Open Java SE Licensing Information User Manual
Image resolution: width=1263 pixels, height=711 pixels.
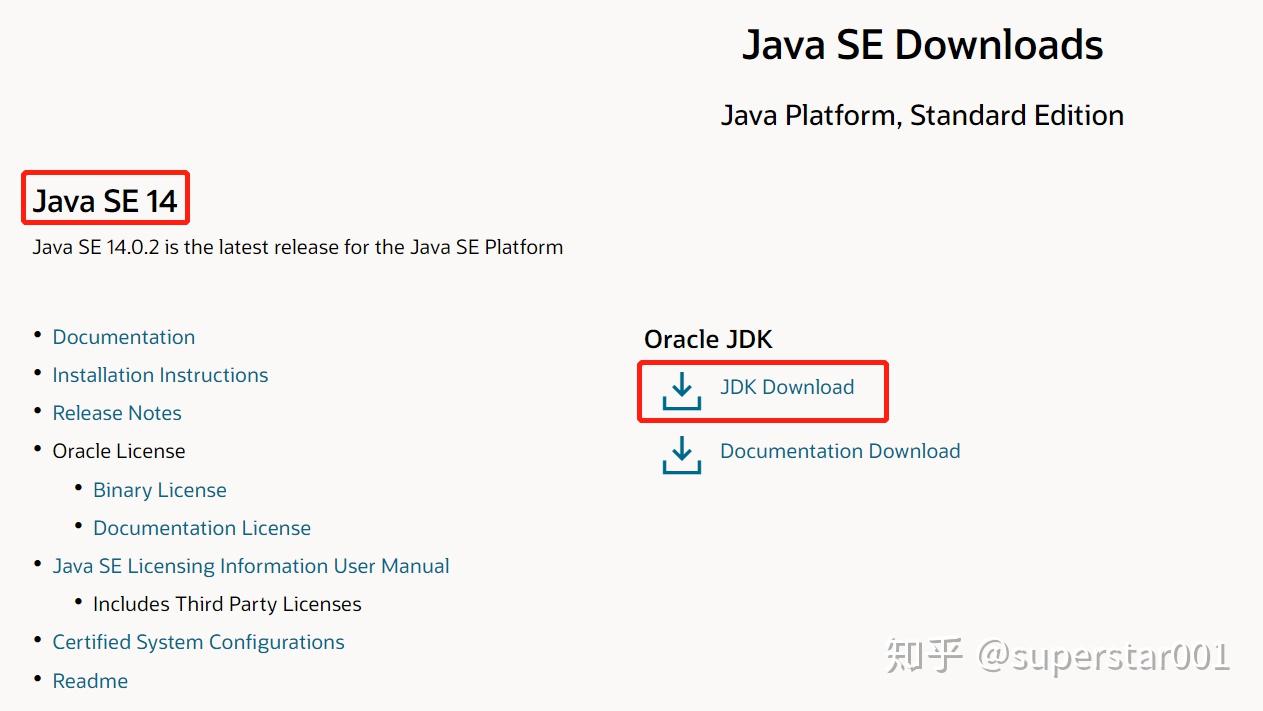tap(251, 566)
